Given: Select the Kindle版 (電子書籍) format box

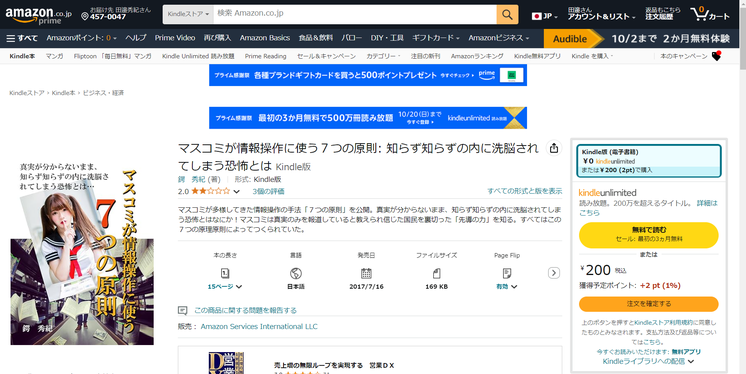Looking at the screenshot, I should point(649,161).
